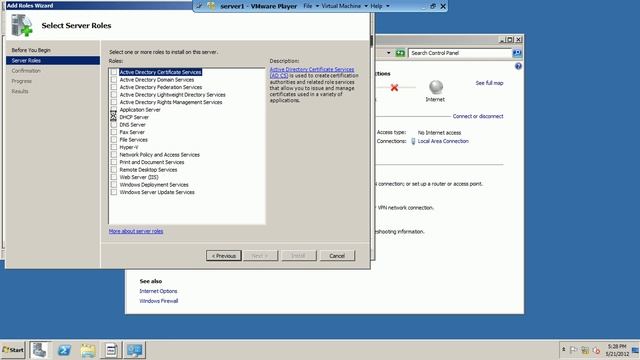
Task: Check the DNS Server role checkbox
Action: coord(114,124)
